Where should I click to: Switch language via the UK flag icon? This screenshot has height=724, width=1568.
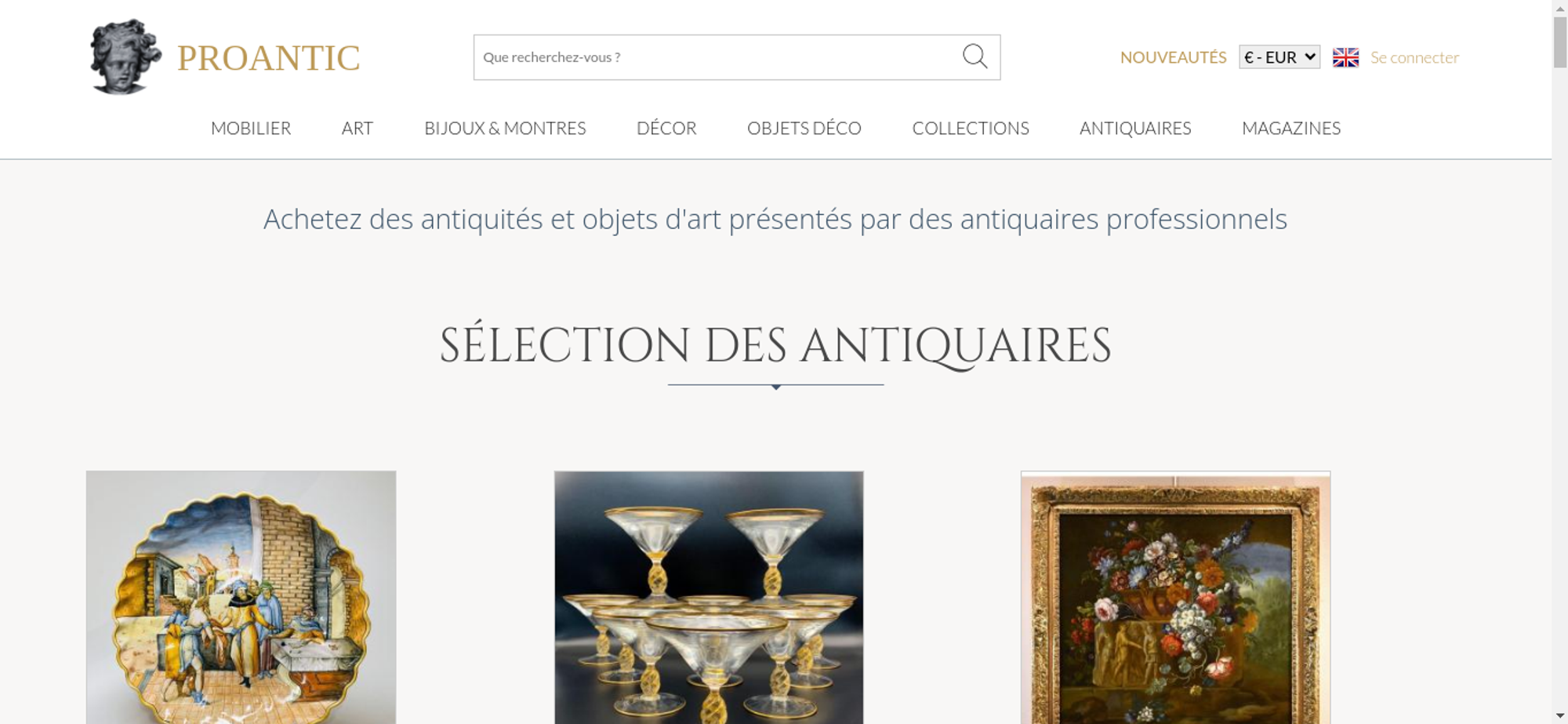pyautogui.click(x=1345, y=57)
